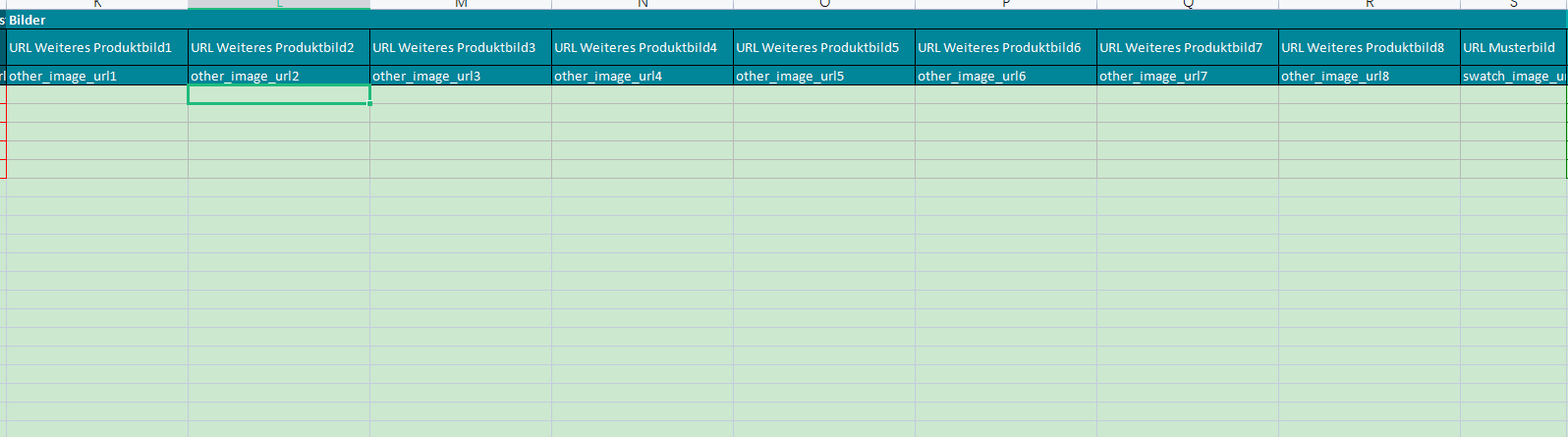Select column M via its column letter

point(460,4)
